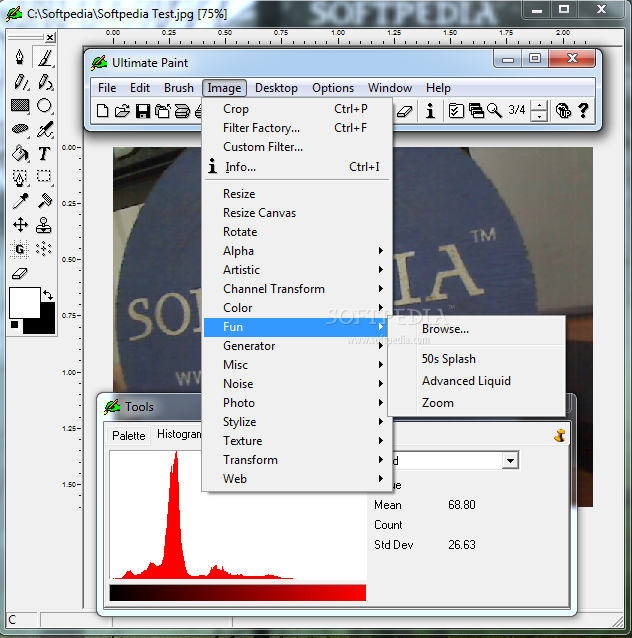
Task: Select the filled rectangle tool
Action: click(20, 106)
